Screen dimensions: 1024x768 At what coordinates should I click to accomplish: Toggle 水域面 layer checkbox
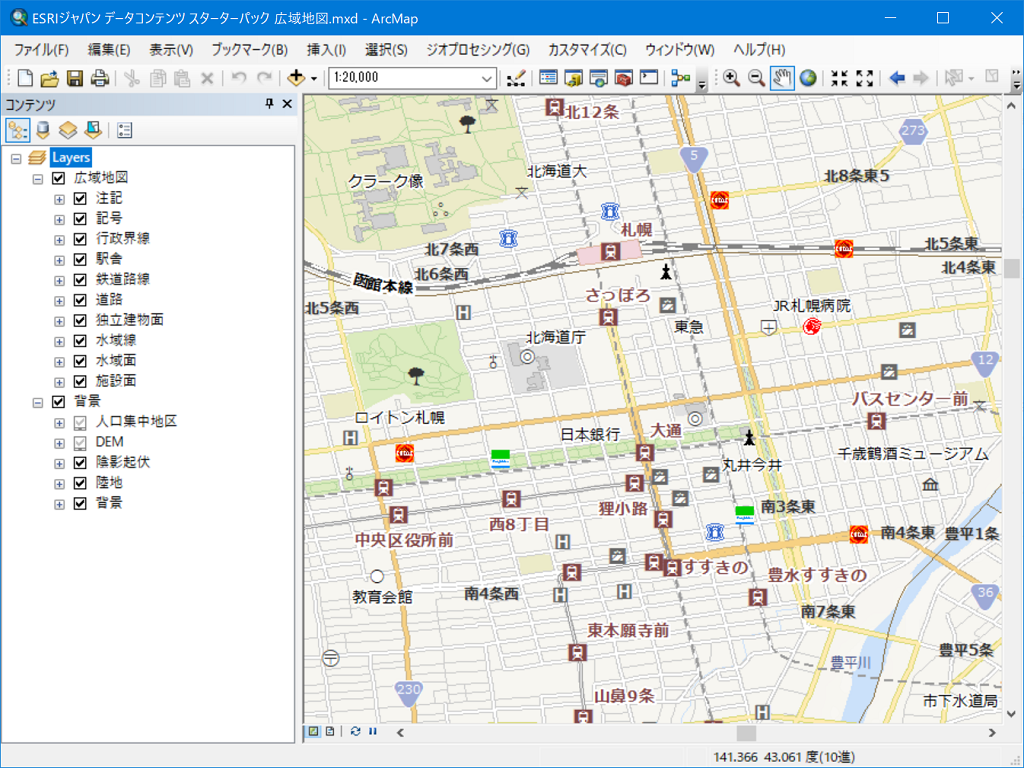pyautogui.click(x=80, y=361)
